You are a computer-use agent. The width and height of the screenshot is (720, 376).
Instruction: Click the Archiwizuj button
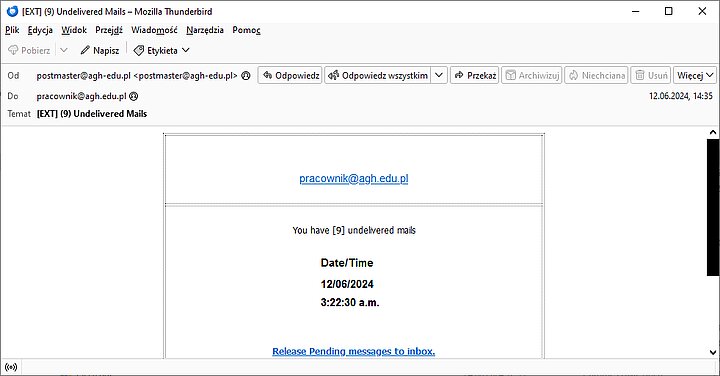[532, 75]
